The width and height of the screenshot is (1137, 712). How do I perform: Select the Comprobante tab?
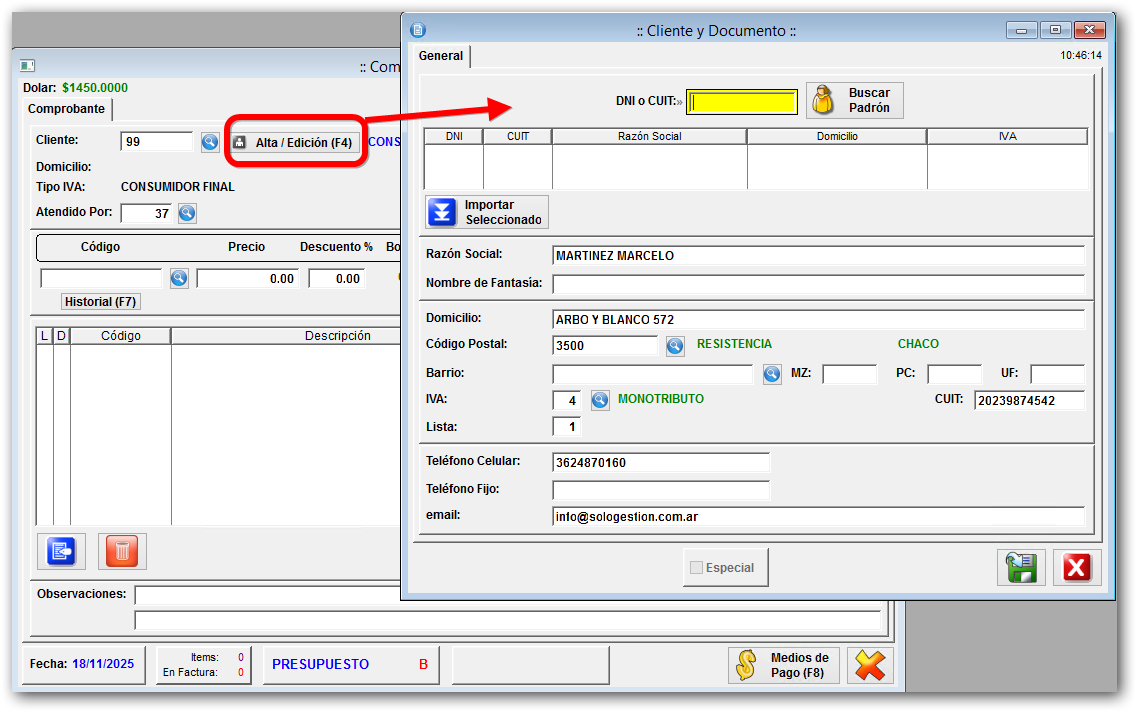pyautogui.click(x=66, y=109)
